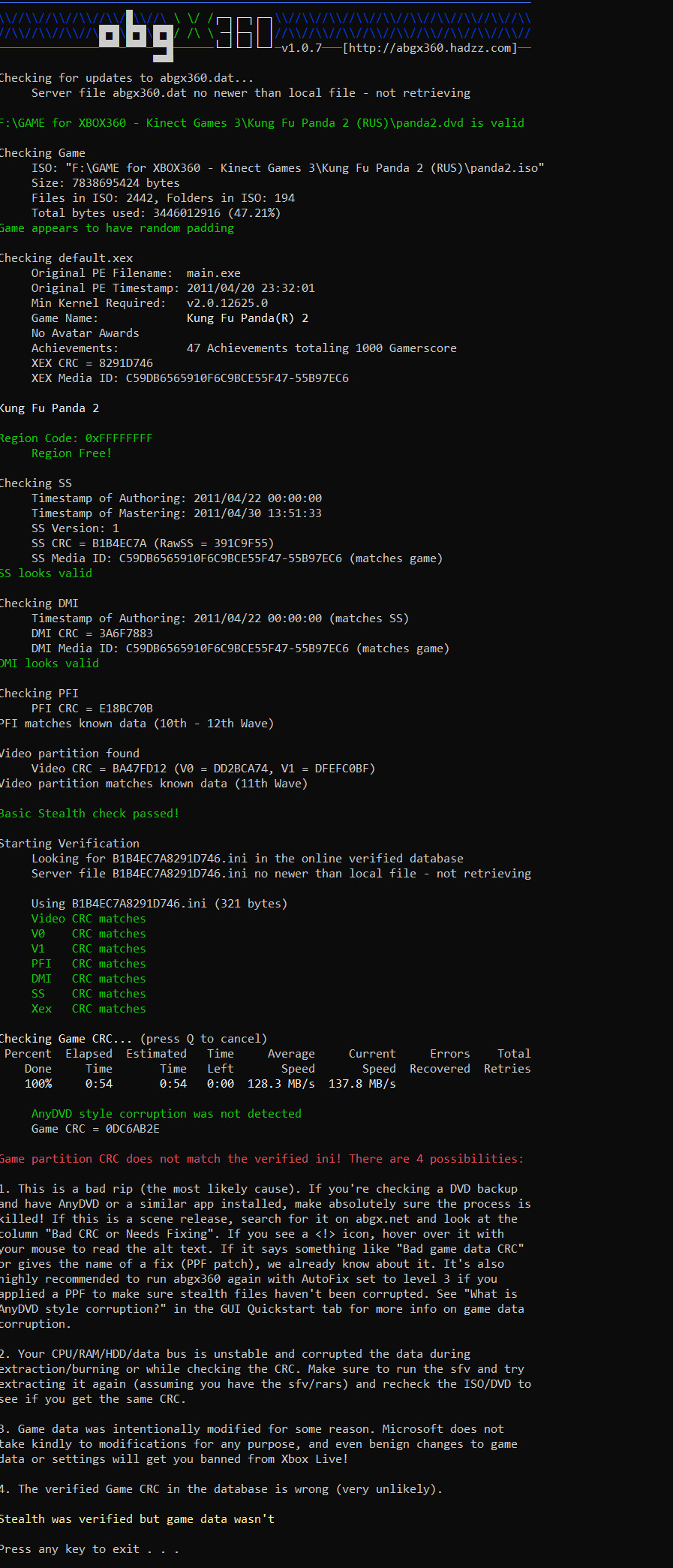This screenshot has height=1568, width=673.
Task: Select 'SS CRC = B1B4EC7A' line
Action: click(152, 543)
